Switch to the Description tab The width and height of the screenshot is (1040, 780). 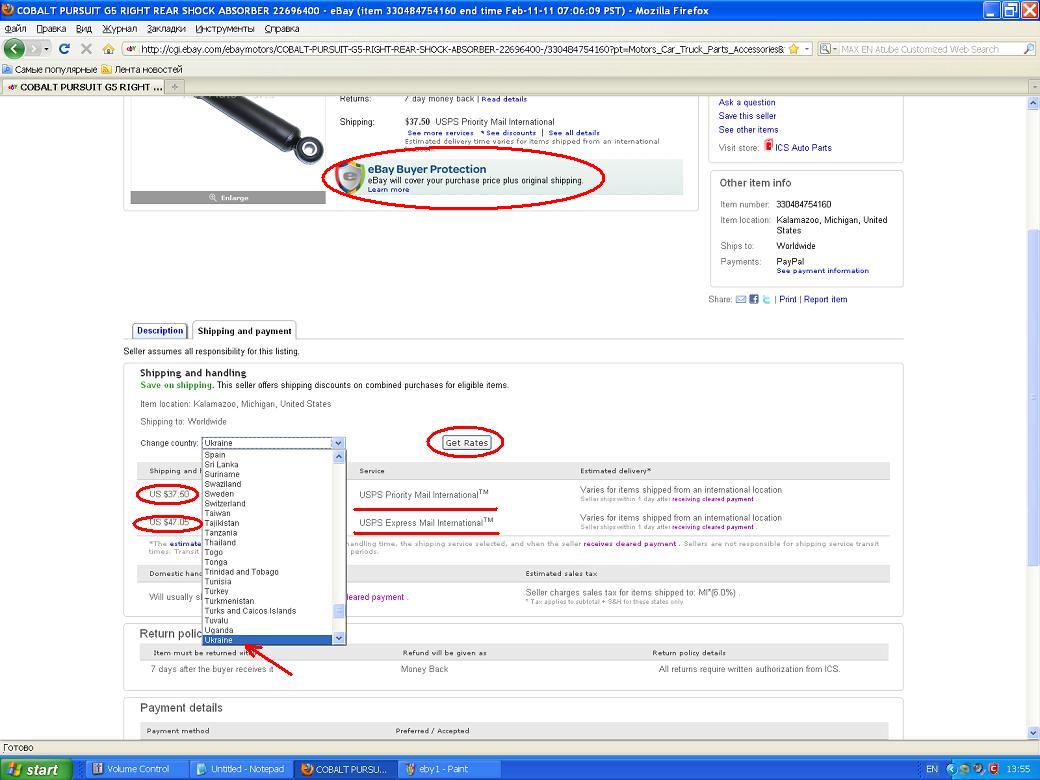(160, 330)
